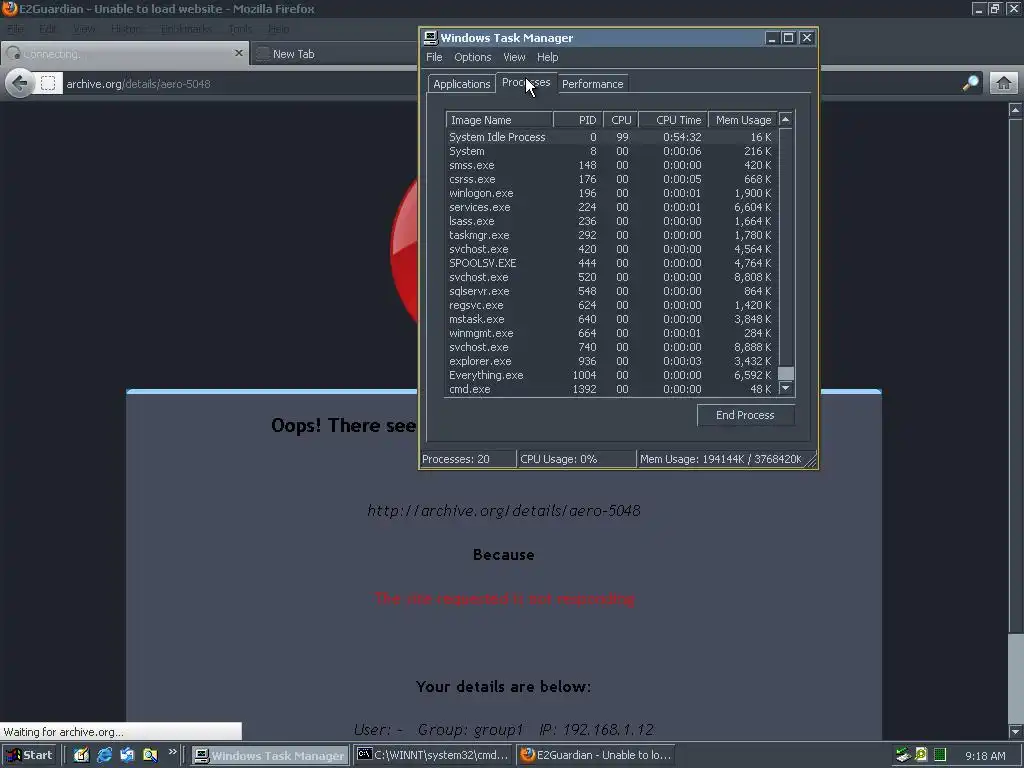
Task: Click the magnifier search icon in Firefox toolbar
Action: coord(971,83)
